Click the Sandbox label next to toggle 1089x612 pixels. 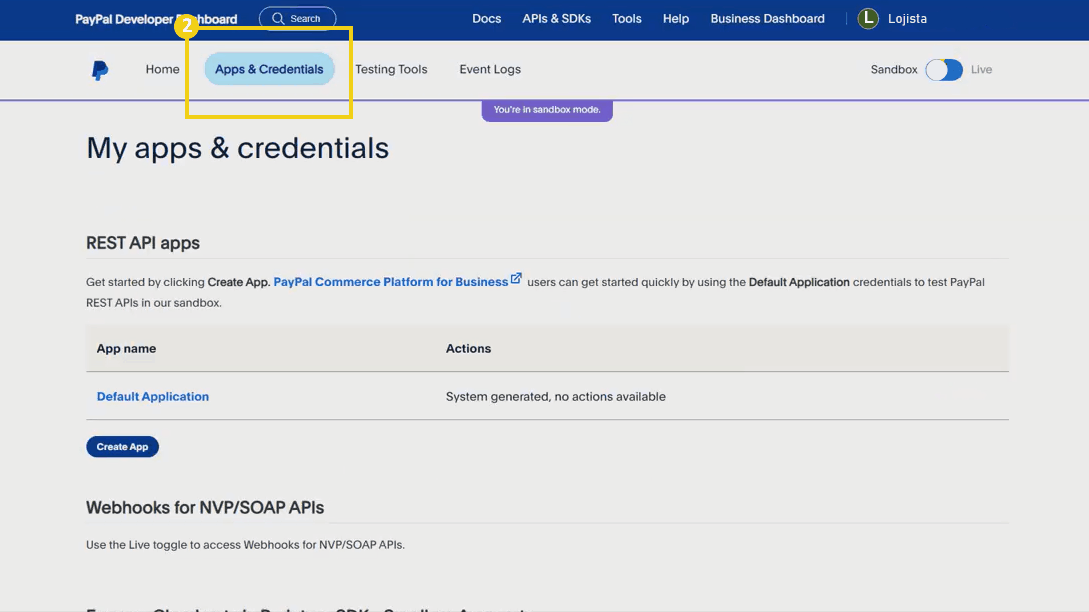coord(894,69)
